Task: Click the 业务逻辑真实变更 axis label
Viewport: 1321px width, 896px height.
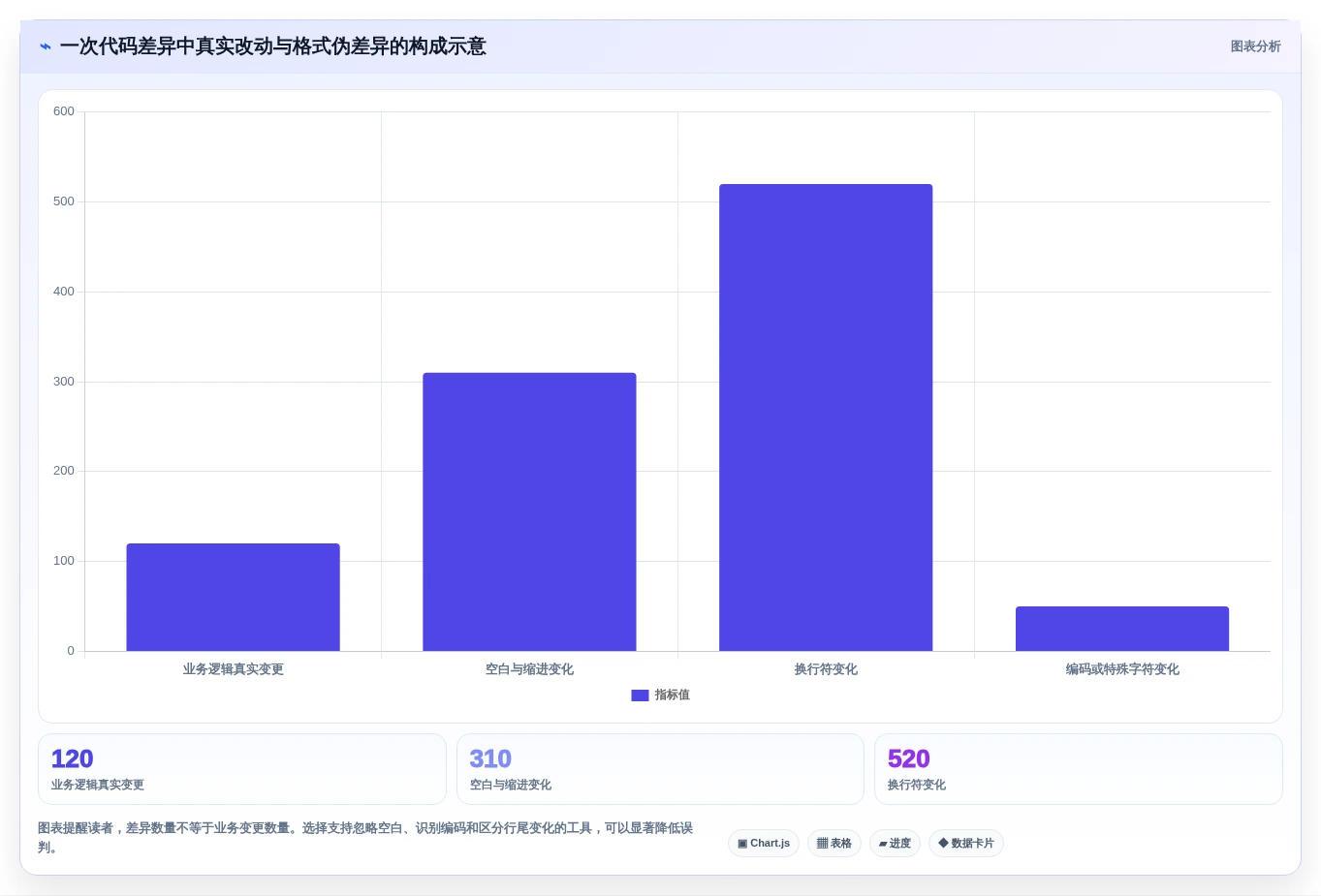Action: pos(233,669)
